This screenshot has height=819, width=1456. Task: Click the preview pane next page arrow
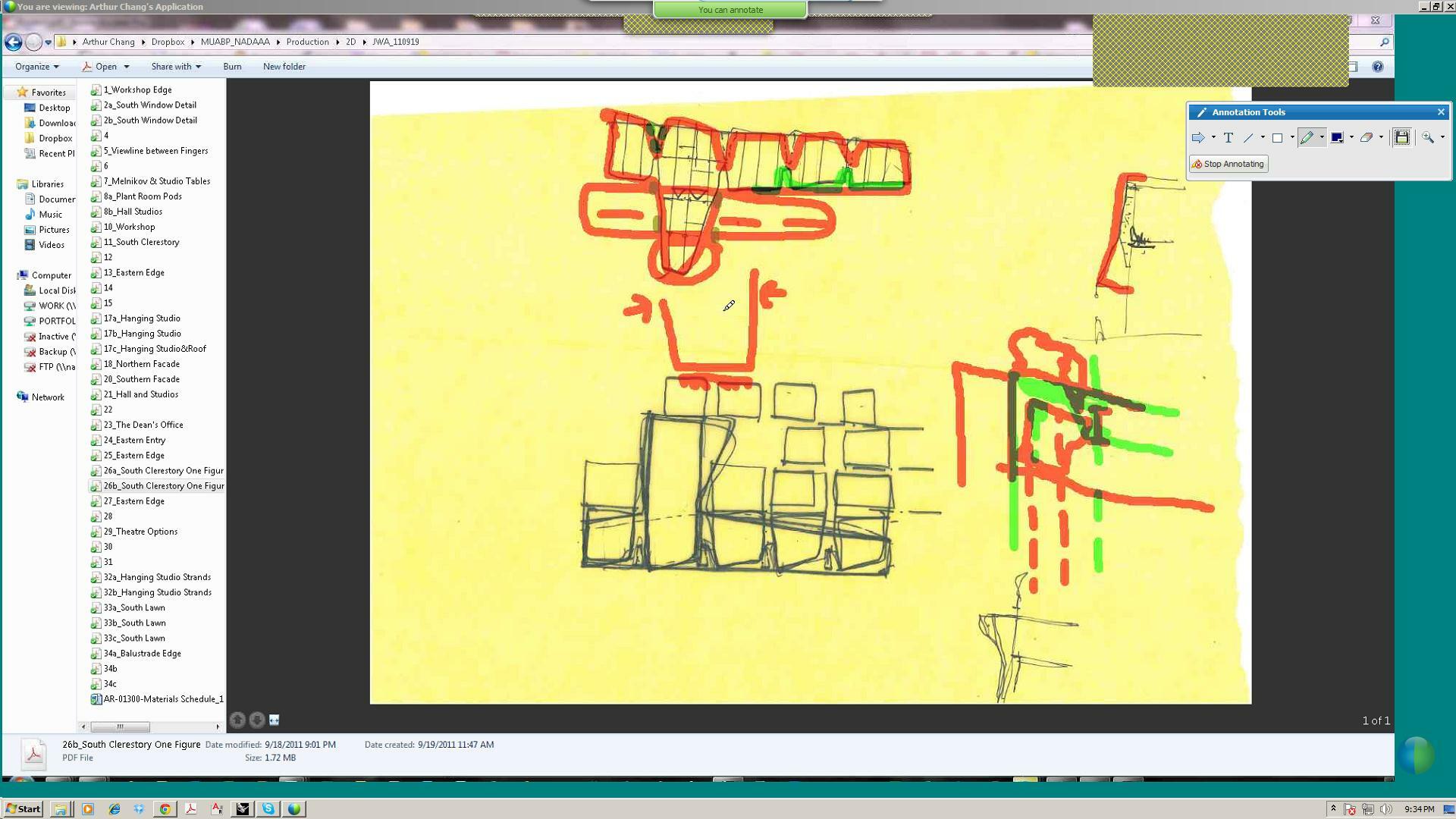[x=257, y=720]
